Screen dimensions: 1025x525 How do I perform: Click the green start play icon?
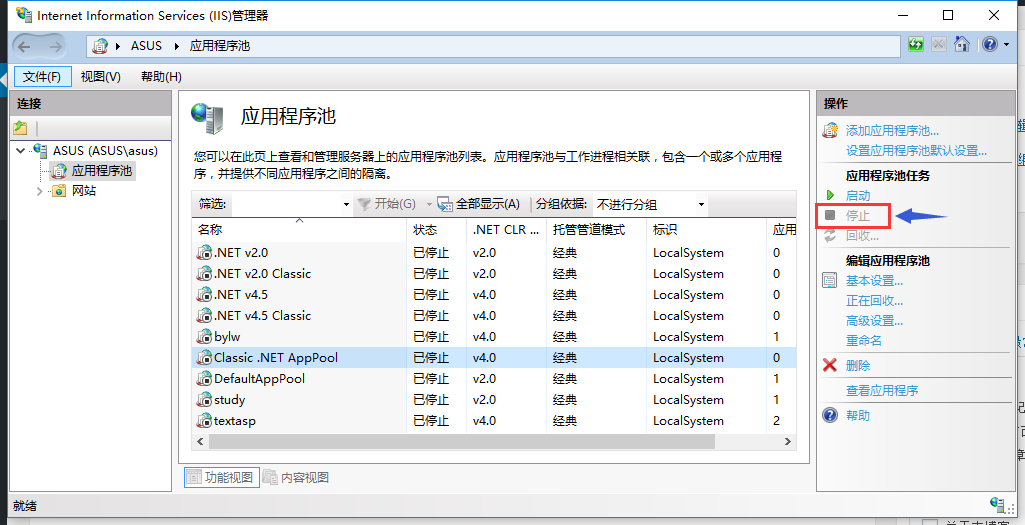pos(830,195)
